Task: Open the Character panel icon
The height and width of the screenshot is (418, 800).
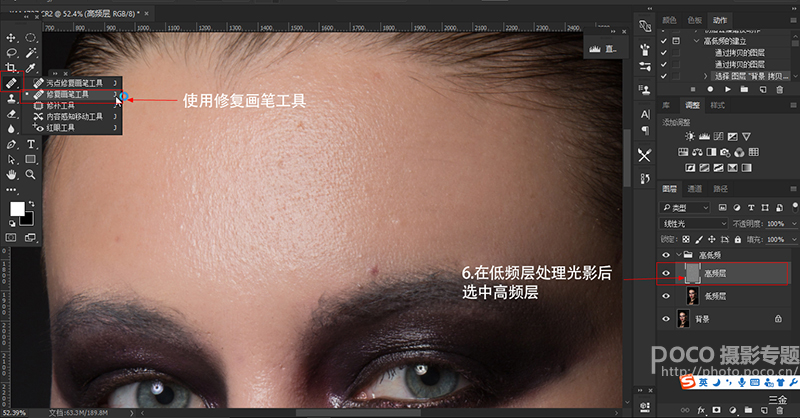Action: tap(645, 114)
